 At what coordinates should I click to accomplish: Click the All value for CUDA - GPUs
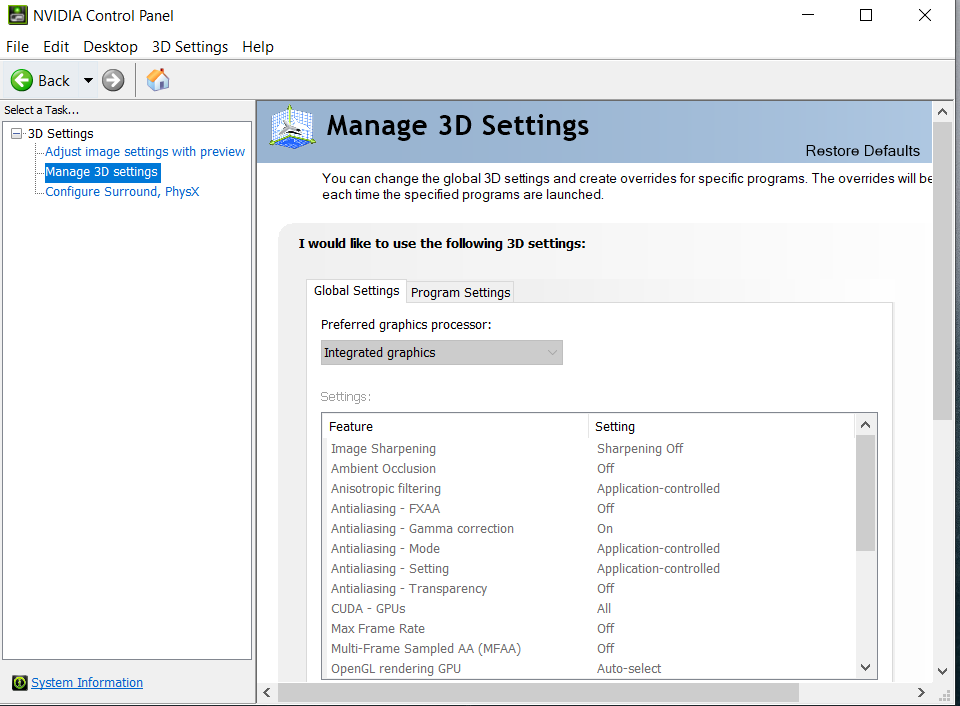click(x=604, y=609)
